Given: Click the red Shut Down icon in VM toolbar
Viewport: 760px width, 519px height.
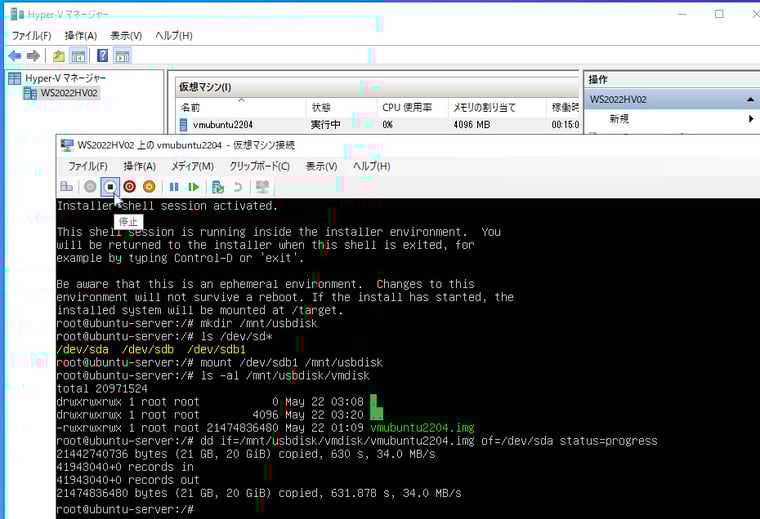Looking at the screenshot, I should click(x=129, y=187).
